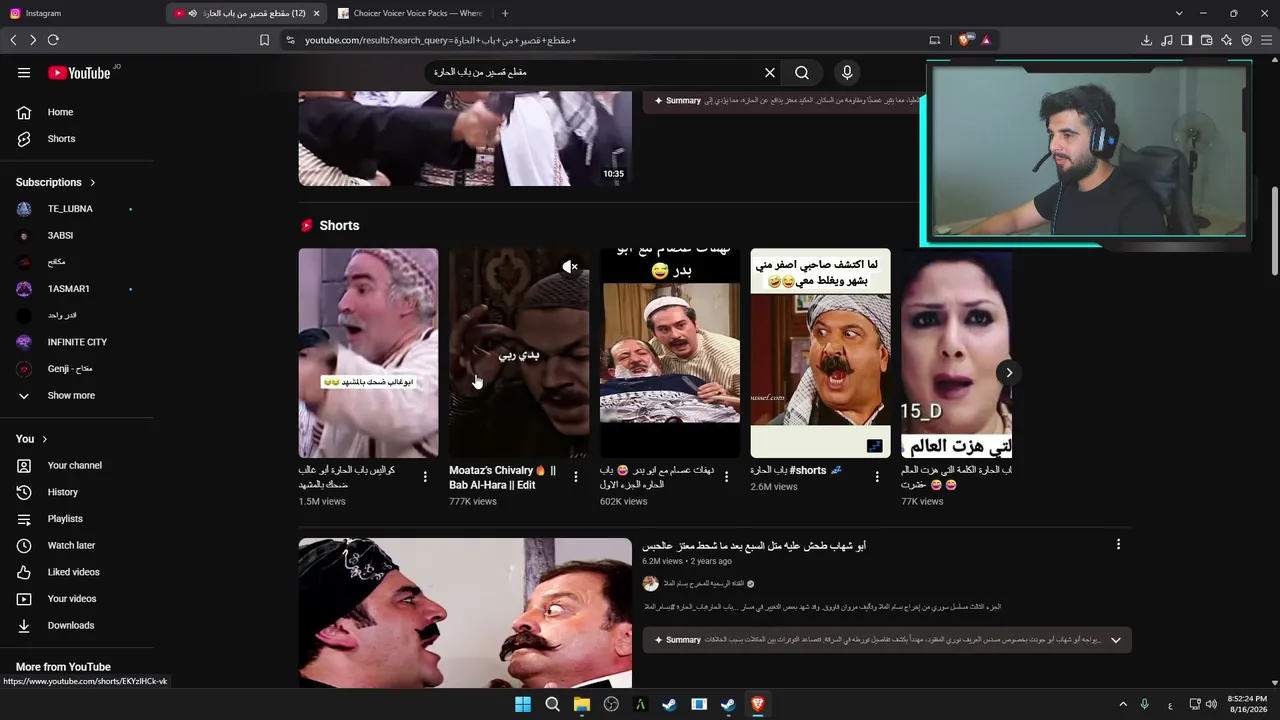The width and height of the screenshot is (1280, 720).
Task: Click the browser address bar URL
Action: (441, 40)
